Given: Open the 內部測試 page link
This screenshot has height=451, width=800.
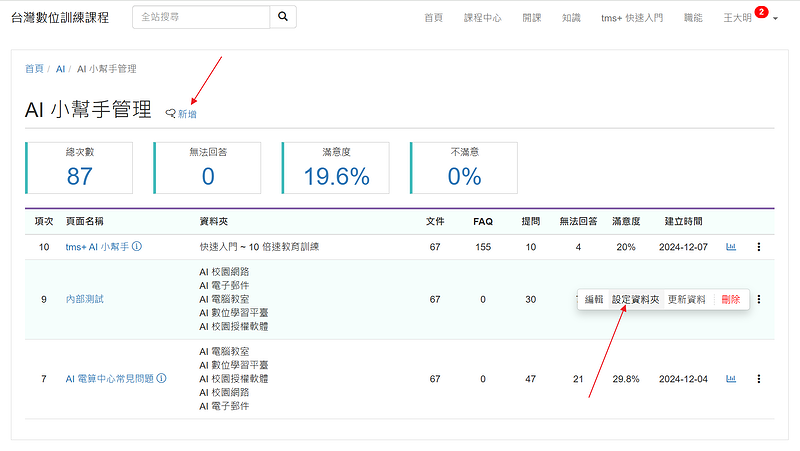Looking at the screenshot, I should click(84, 299).
